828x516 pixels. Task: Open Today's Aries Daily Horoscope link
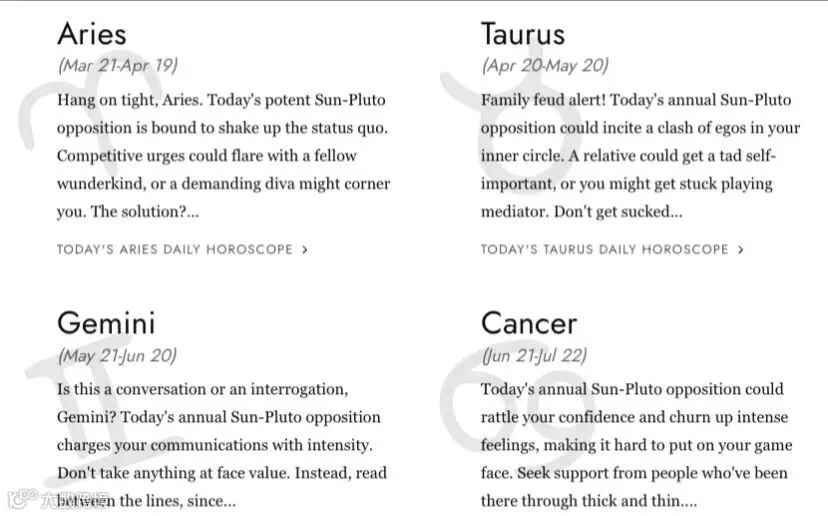(175, 249)
